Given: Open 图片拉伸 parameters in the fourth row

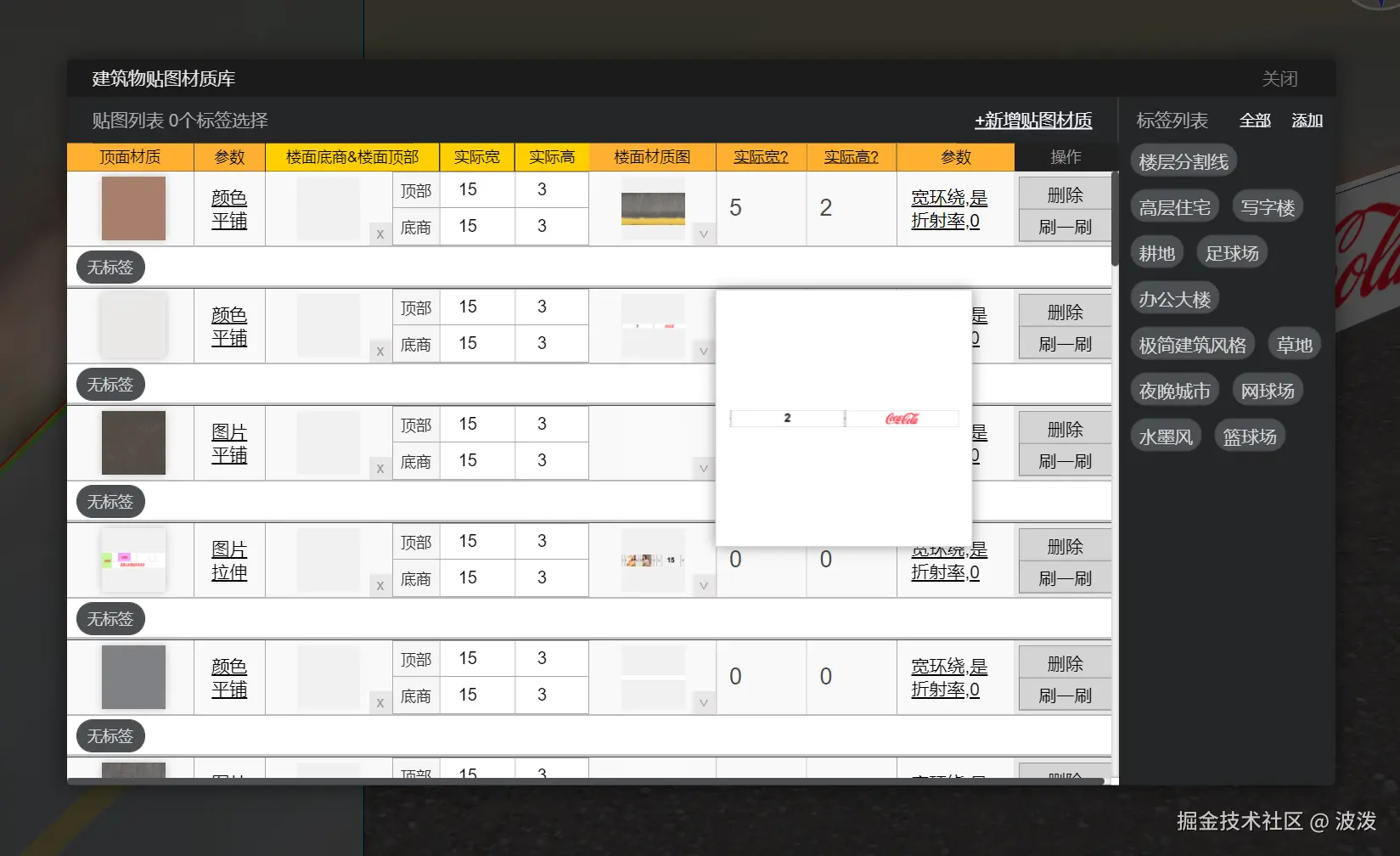Looking at the screenshot, I should click(229, 560).
